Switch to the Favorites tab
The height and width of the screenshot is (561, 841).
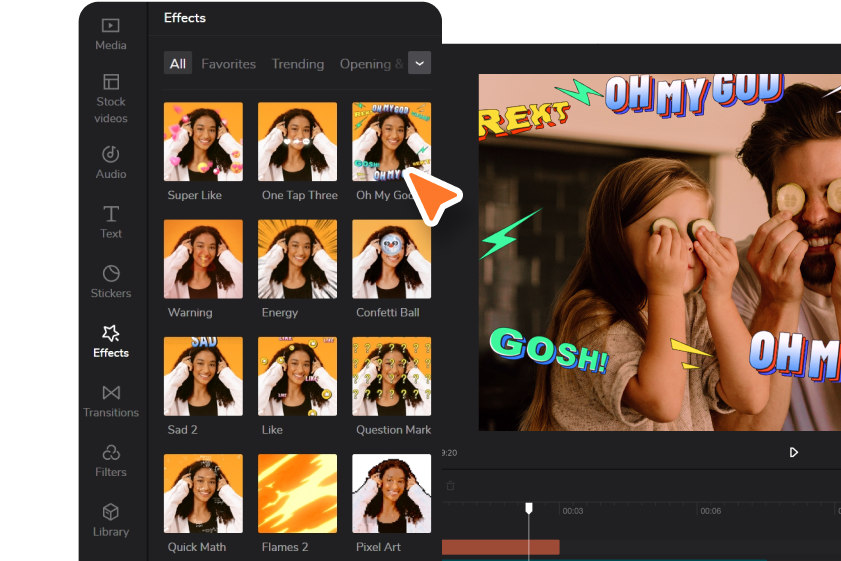[228, 64]
